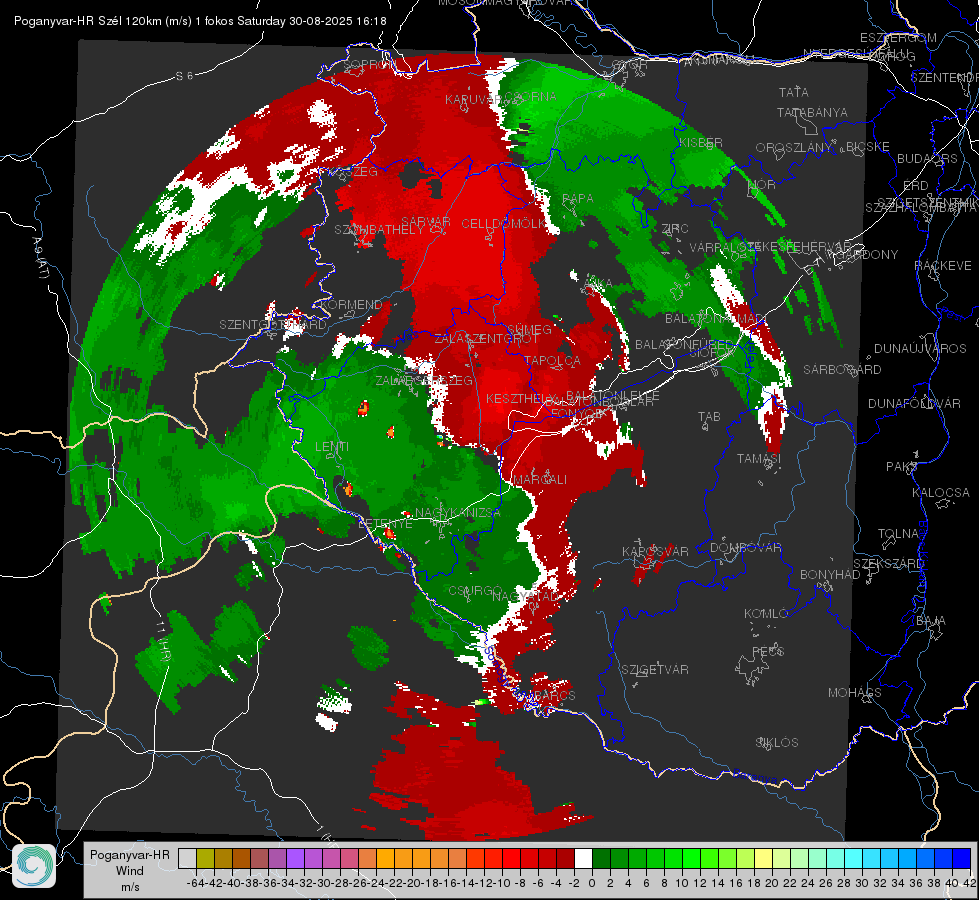
Task: Click the 'S 6' road label
Action: (x=185, y=76)
